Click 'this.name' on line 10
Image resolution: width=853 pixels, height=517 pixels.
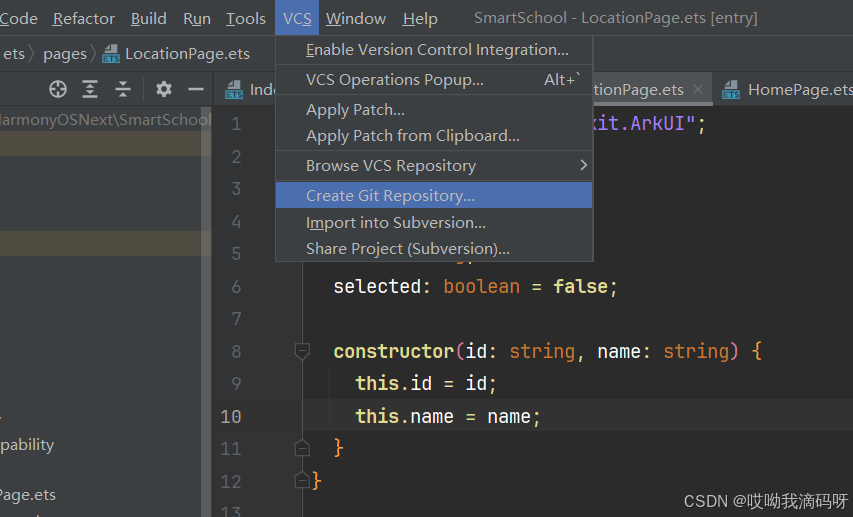pyautogui.click(x=404, y=416)
